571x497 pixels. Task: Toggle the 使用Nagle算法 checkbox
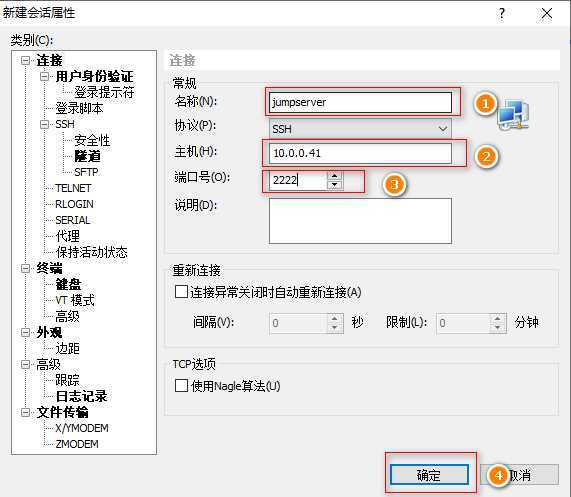[181, 386]
